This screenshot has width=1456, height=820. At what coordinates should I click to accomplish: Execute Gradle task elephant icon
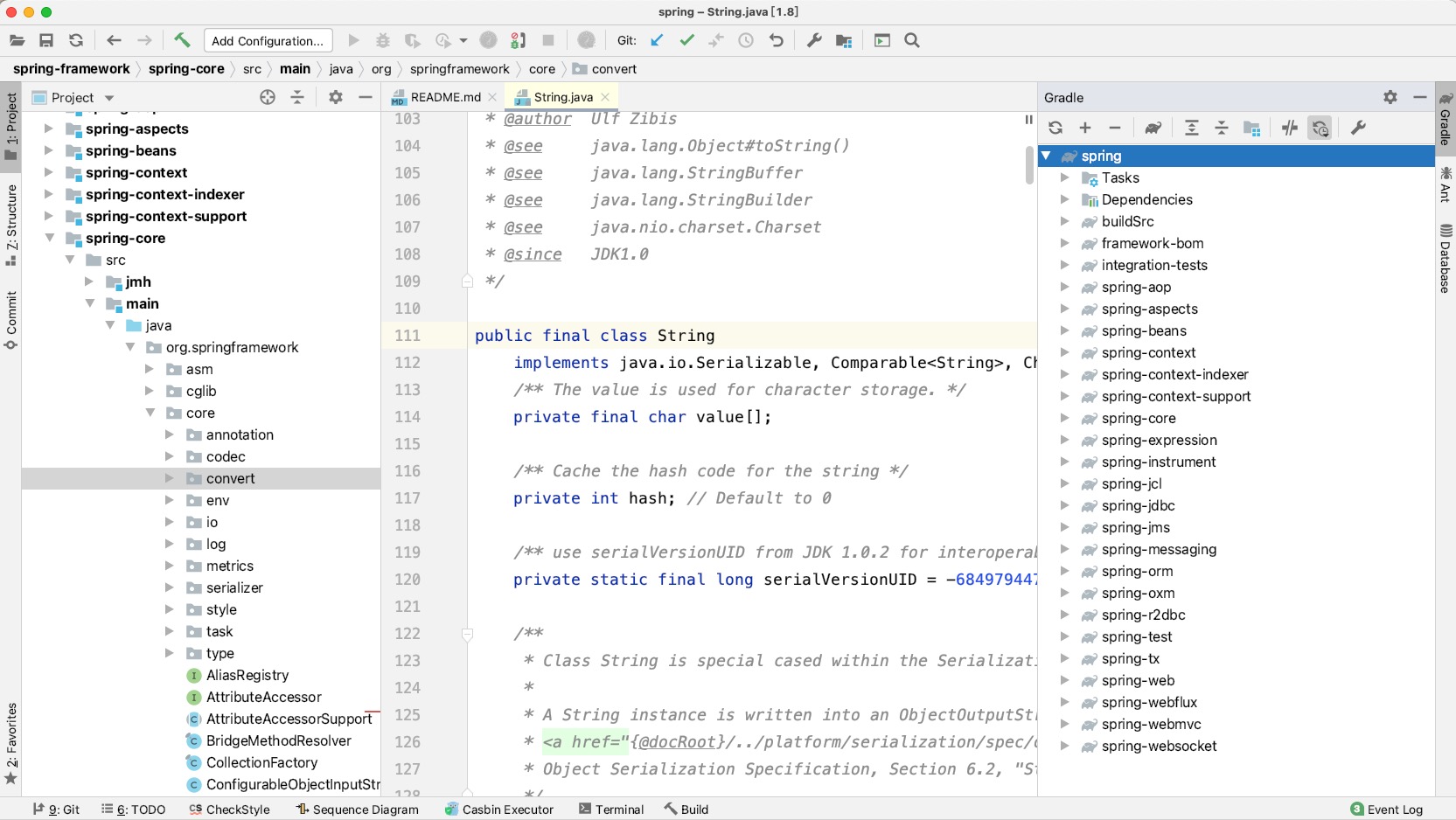click(1153, 128)
